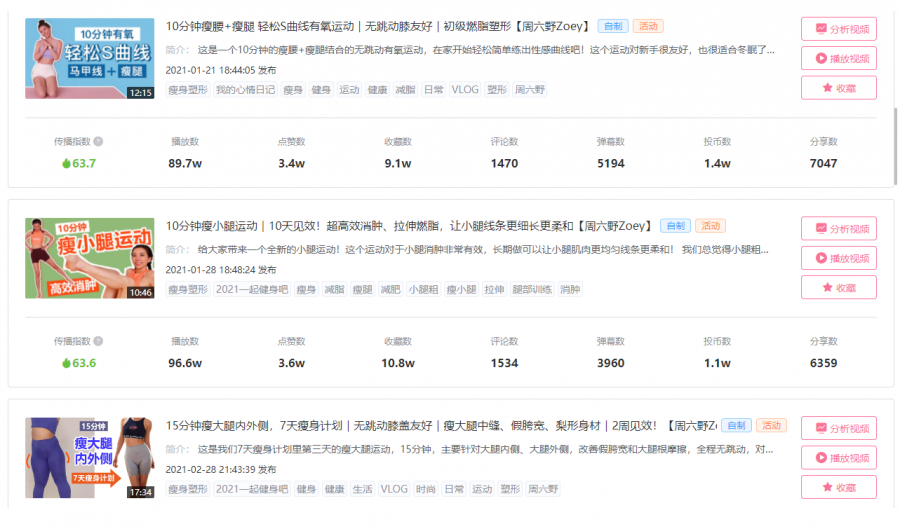
Task: Click 收藏 button for 轻松S曲线 video
Action: click(x=839, y=88)
